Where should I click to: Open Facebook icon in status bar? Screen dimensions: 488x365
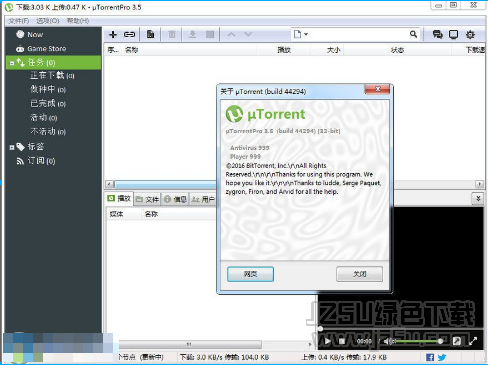coord(430,357)
